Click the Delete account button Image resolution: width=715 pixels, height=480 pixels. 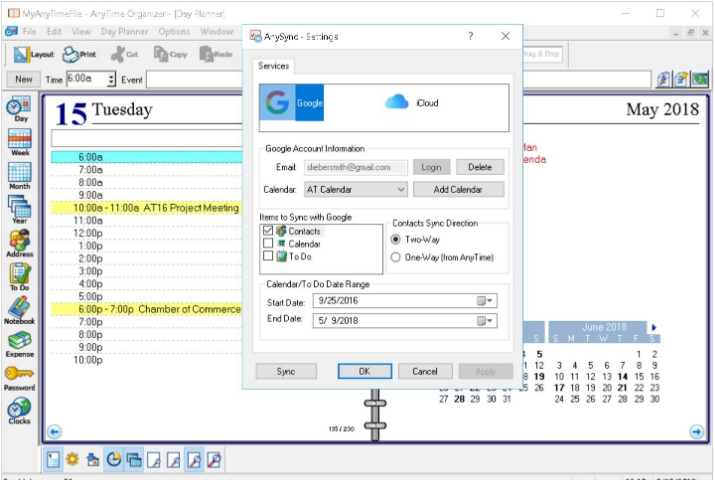click(480, 167)
